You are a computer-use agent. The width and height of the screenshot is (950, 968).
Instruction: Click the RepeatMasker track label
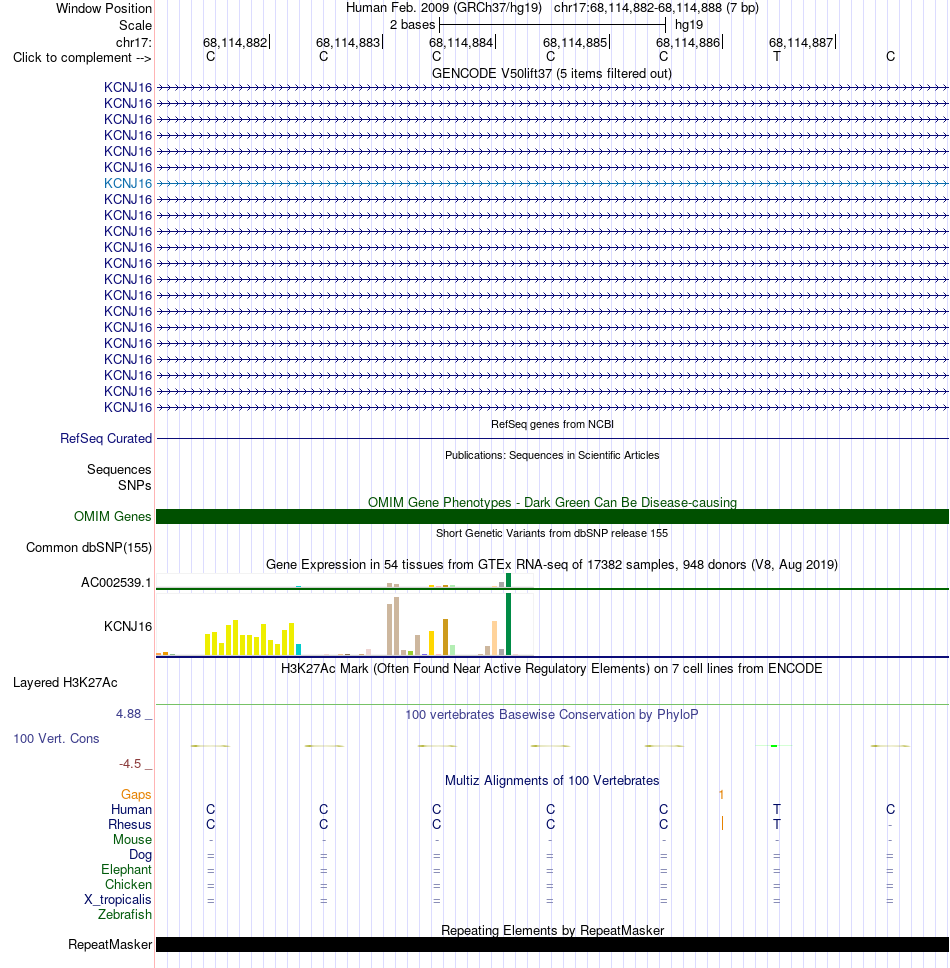point(110,945)
